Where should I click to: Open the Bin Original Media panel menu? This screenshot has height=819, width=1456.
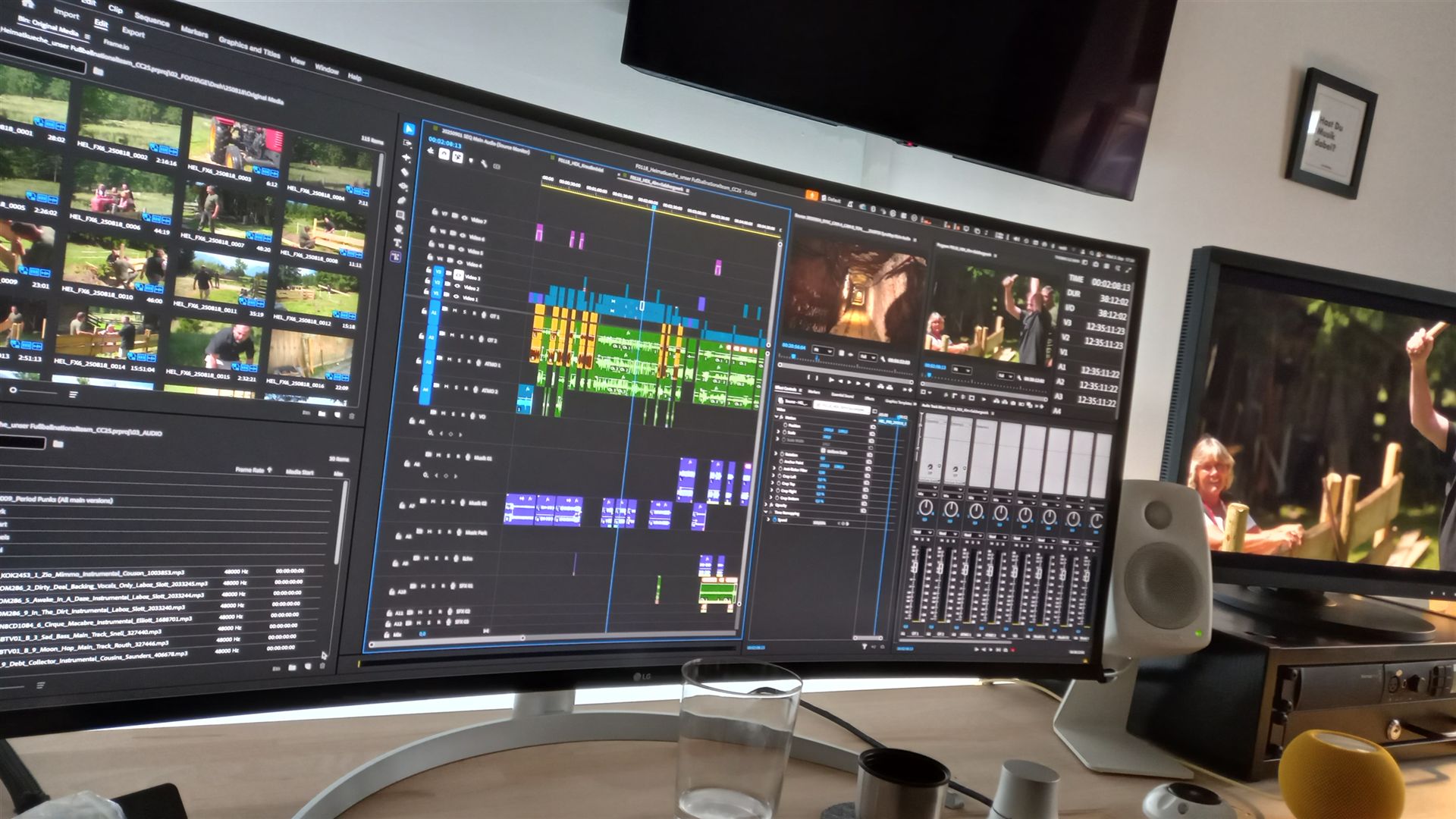(x=88, y=37)
